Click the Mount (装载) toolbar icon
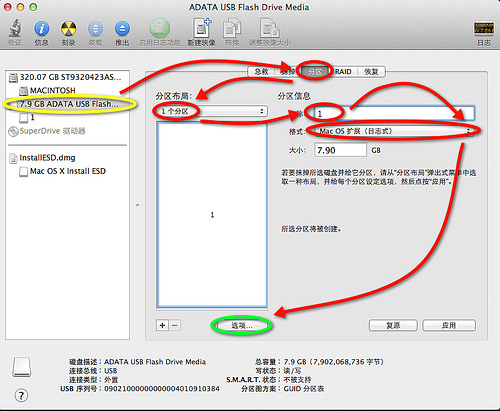This screenshot has width=500, height=411. (95, 29)
